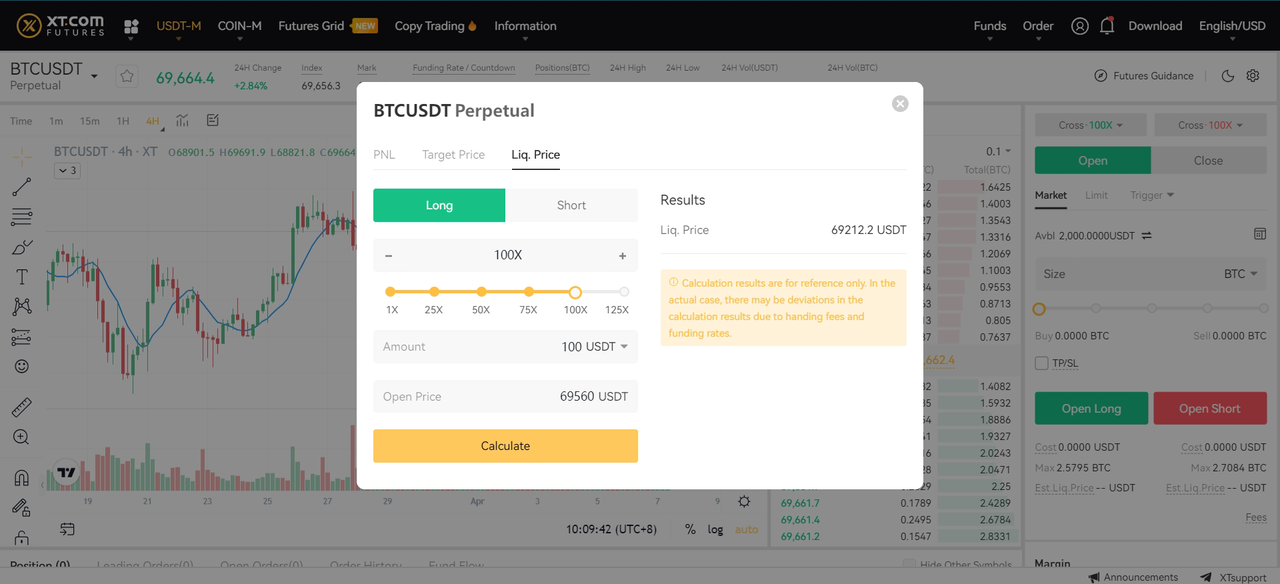This screenshot has height=584, width=1280.
Task: Expand the indicator count 3 legend
Action: [67, 171]
